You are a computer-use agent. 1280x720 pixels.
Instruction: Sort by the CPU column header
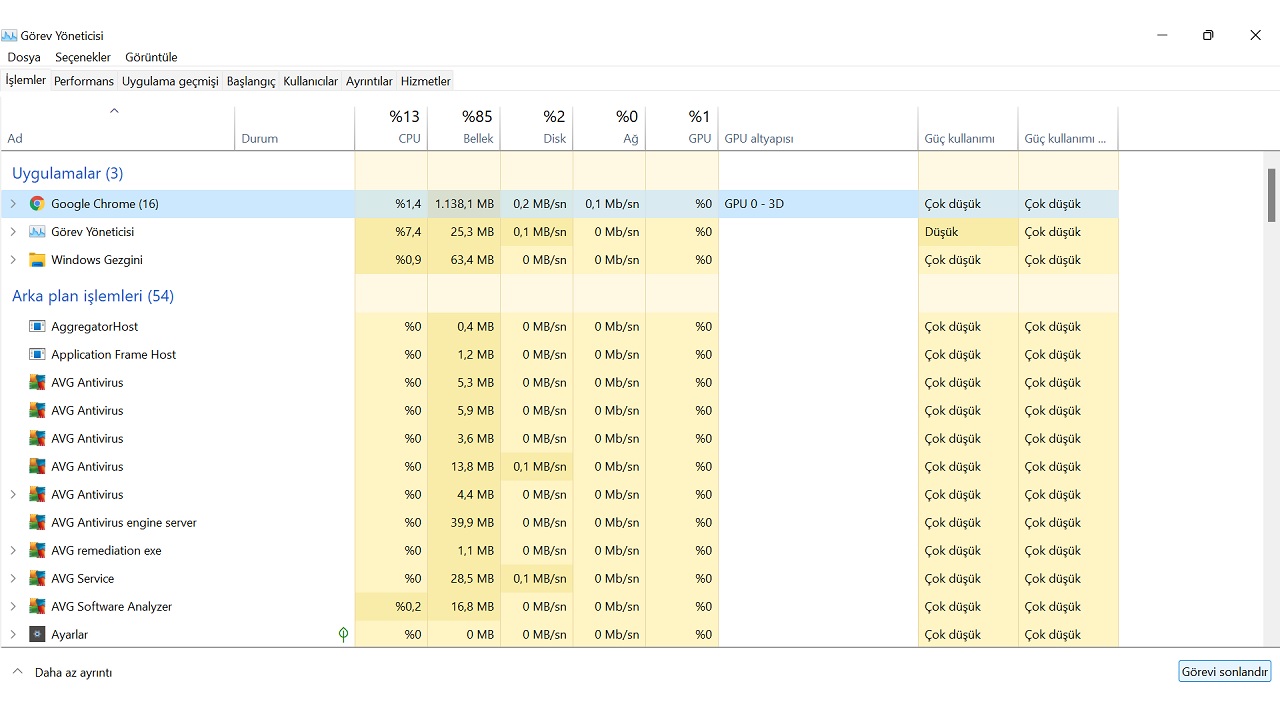[391, 128]
